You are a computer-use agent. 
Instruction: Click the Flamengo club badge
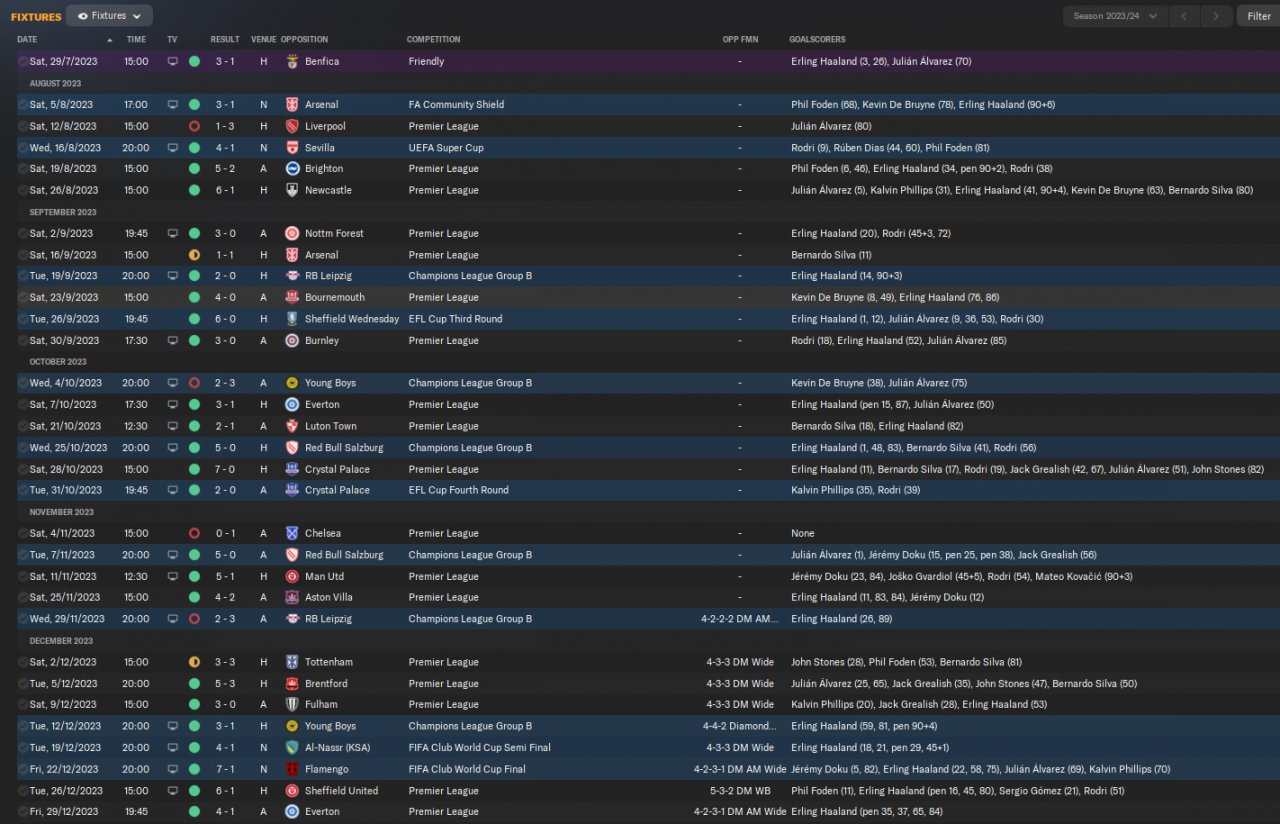[x=292, y=769]
